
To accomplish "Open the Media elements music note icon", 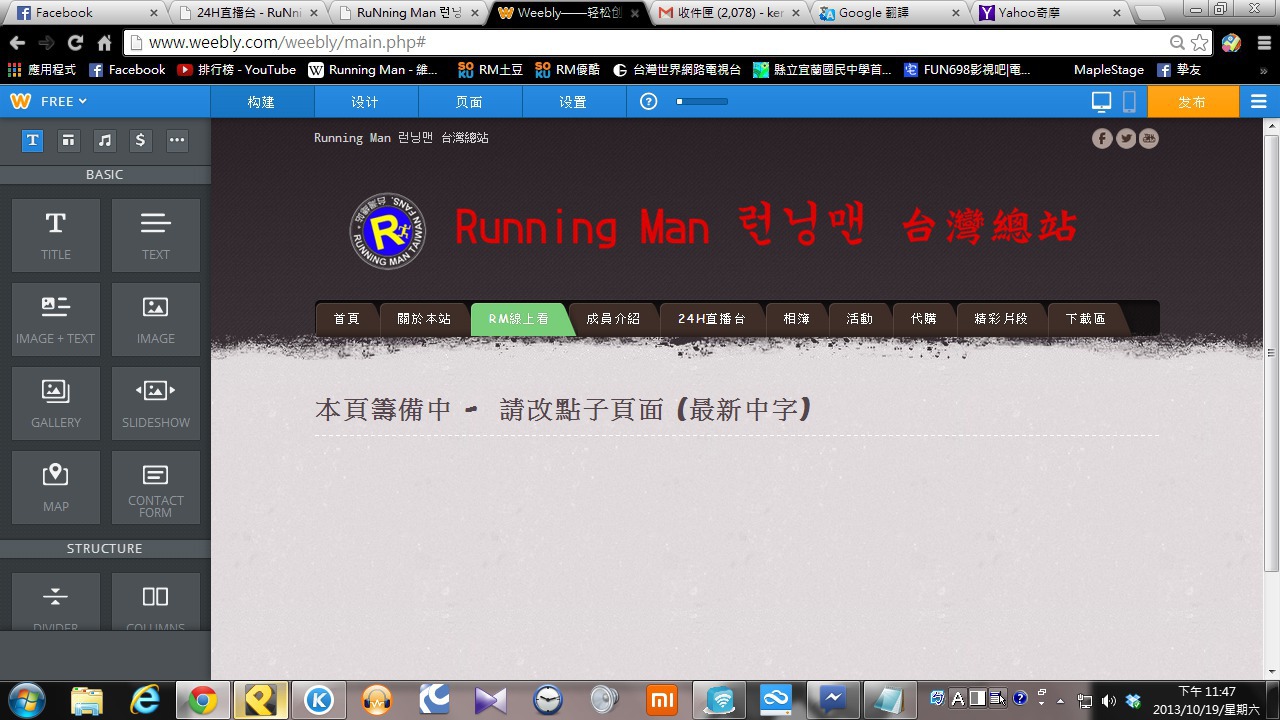I will point(104,141).
